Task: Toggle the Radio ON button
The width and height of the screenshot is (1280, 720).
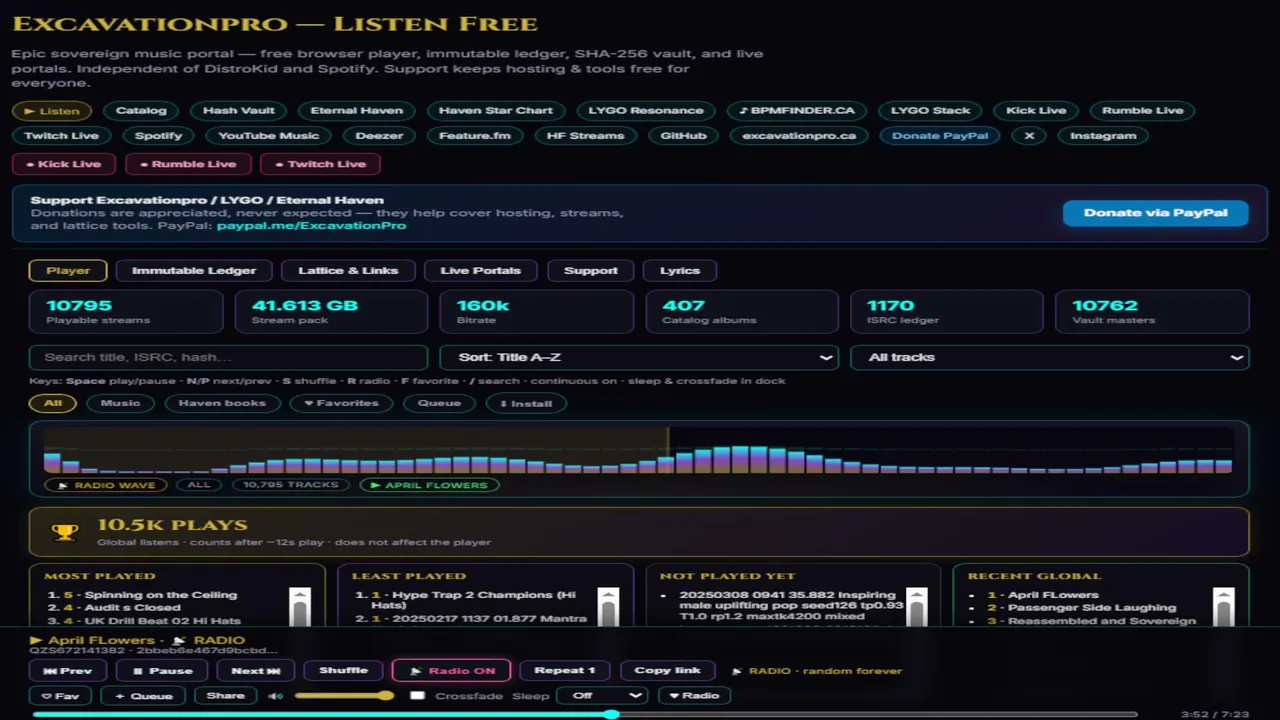Action: click(x=451, y=671)
